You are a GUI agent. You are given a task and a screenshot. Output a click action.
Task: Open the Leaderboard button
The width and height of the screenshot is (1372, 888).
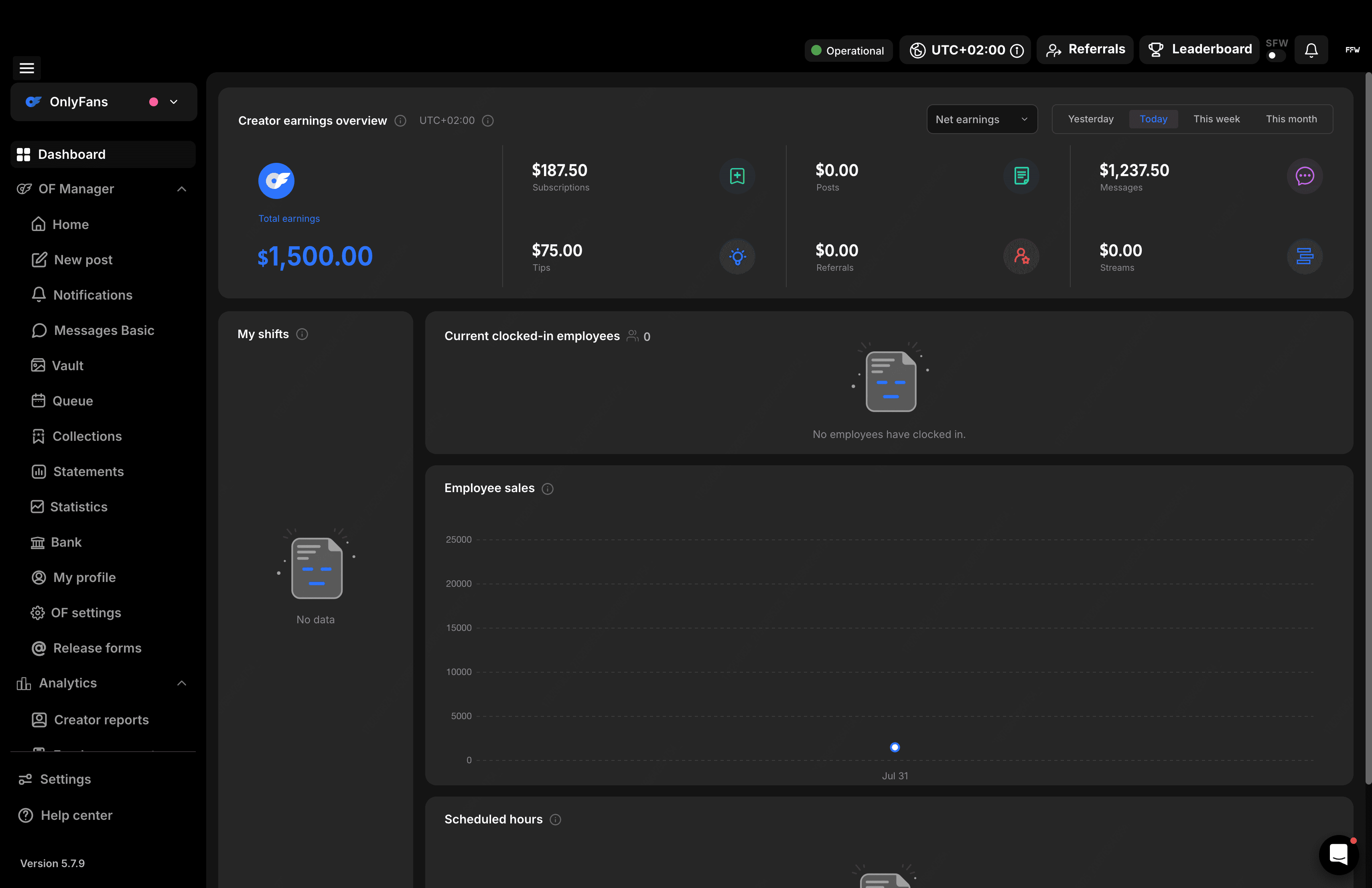click(1199, 50)
